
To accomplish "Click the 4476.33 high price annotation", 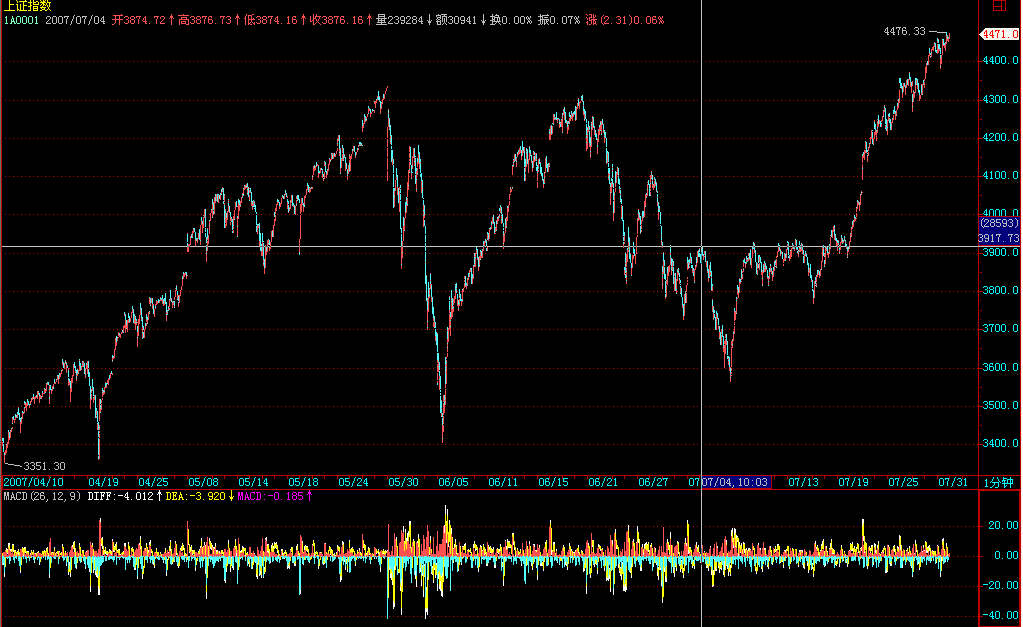I will [904, 32].
